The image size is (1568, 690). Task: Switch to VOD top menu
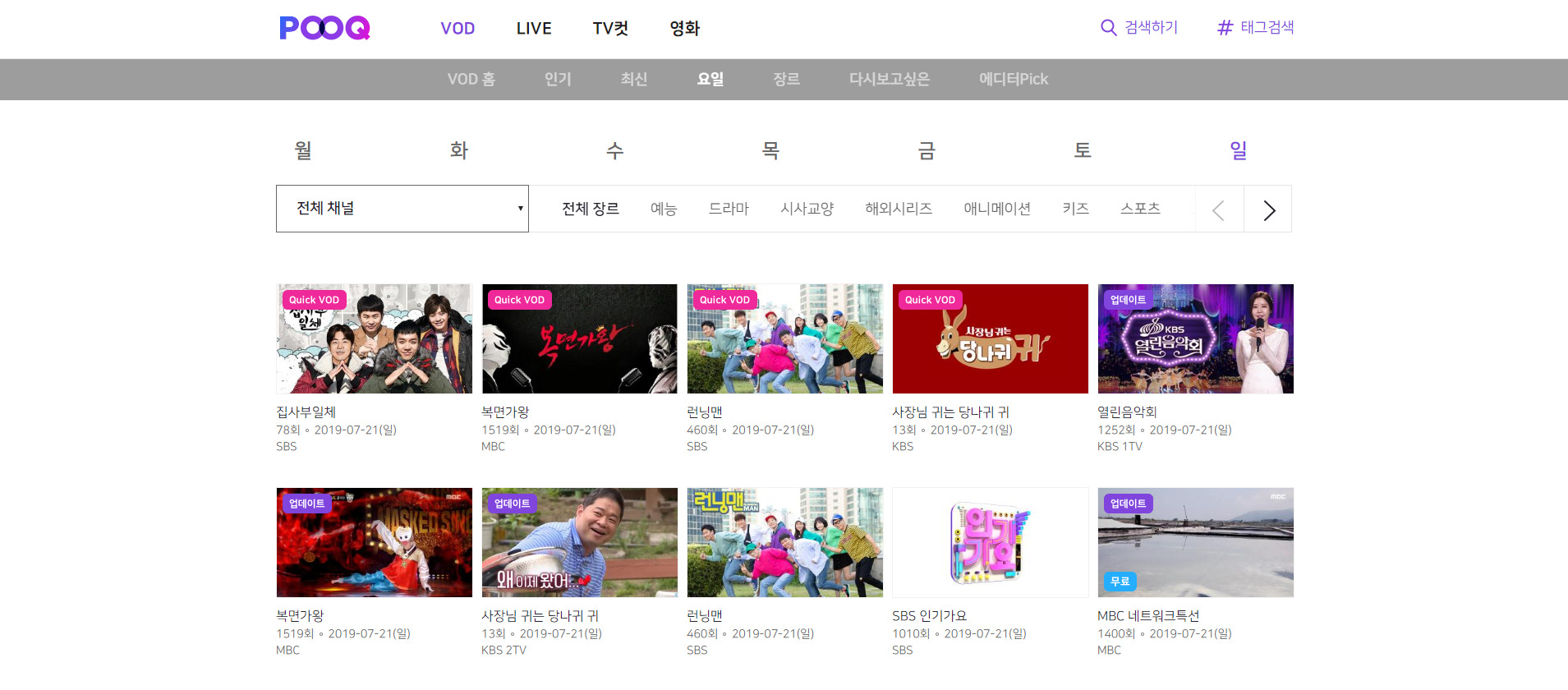click(x=458, y=29)
